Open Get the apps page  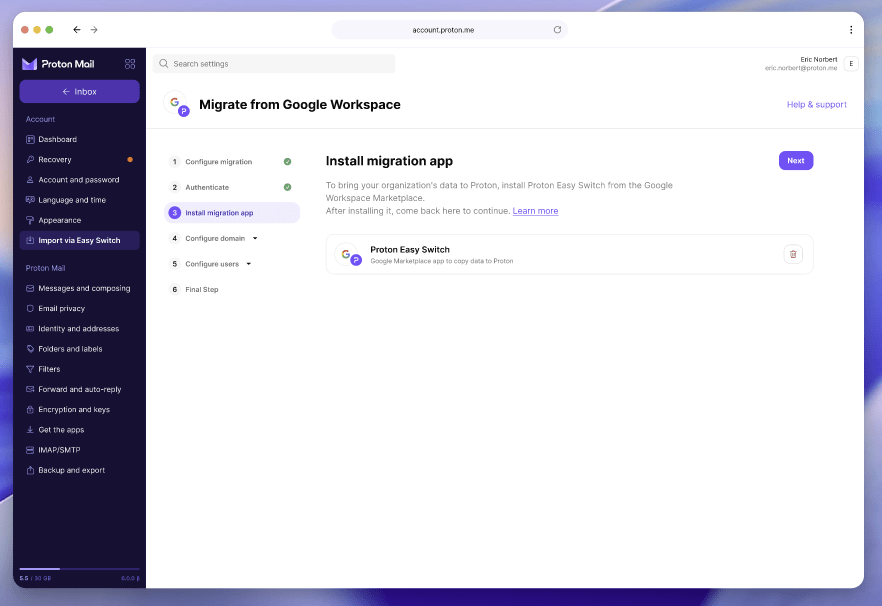coord(79,430)
